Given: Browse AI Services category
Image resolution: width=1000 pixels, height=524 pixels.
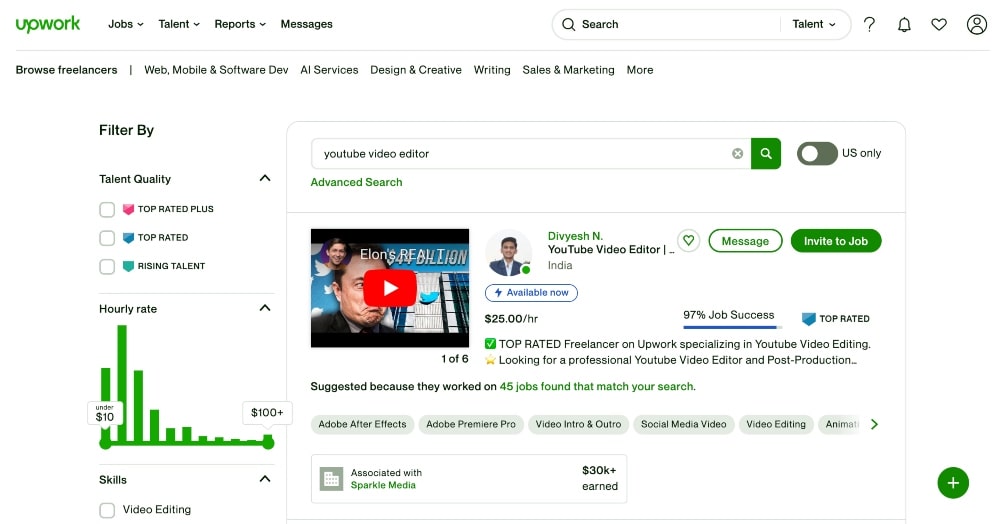Looking at the screenshot, I should (329, 70).
